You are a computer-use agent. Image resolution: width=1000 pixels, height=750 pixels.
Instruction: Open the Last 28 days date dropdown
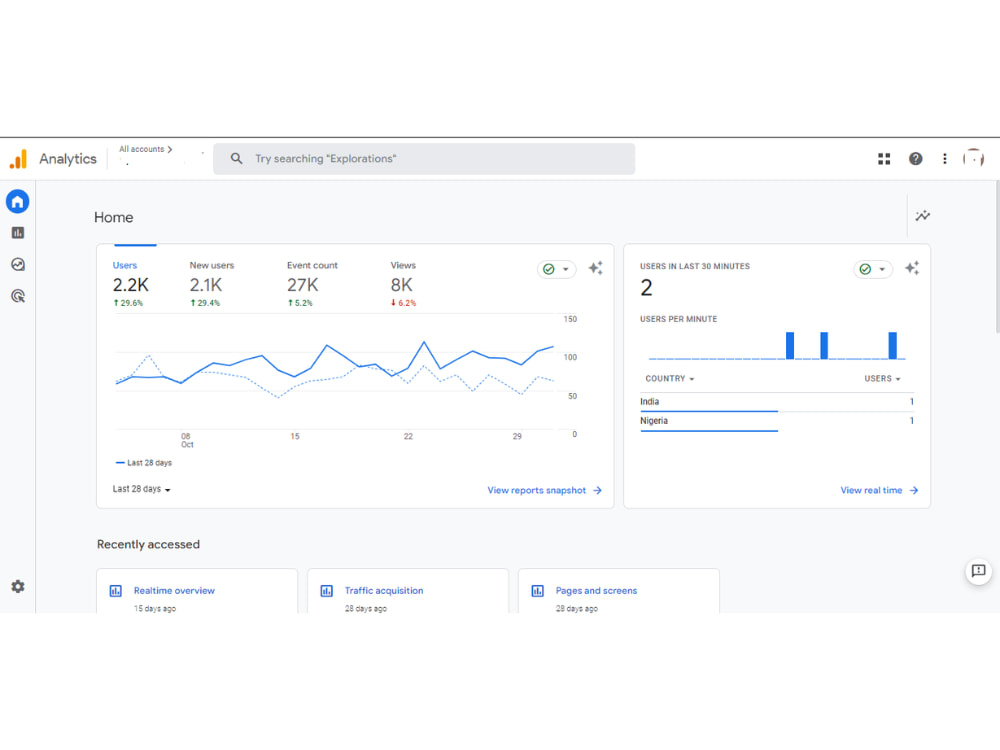(x=140, y=490)
